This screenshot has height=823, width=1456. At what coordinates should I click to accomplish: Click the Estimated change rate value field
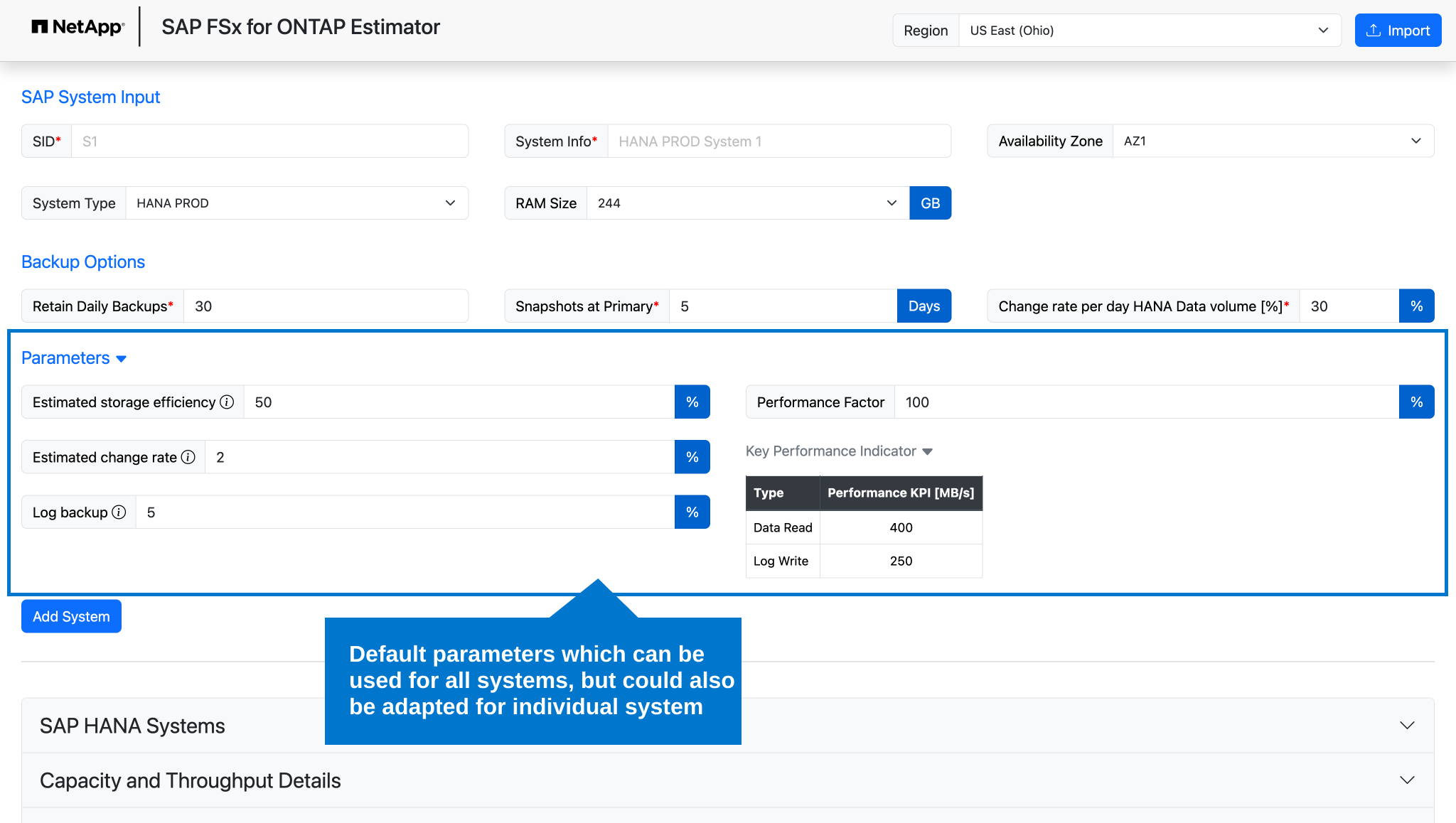[x=440, y=457]
